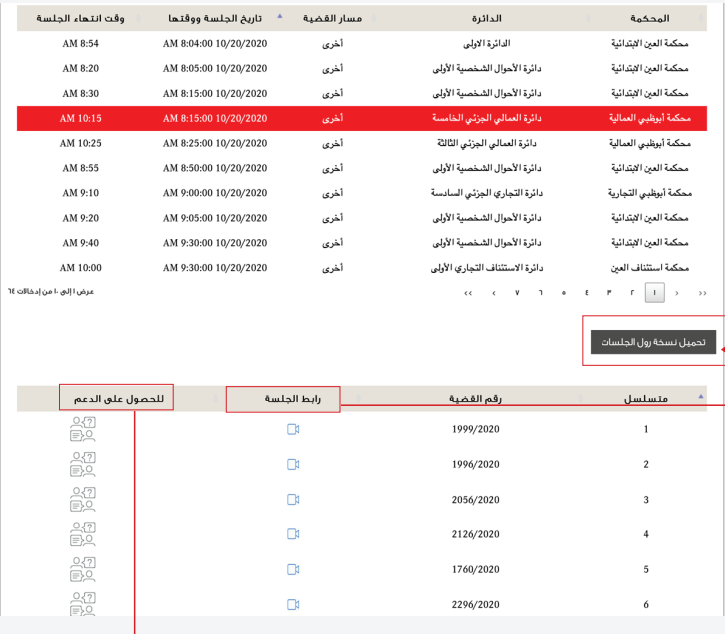Click end time AM 8:30
725x634 pixels.
point(80,93)
